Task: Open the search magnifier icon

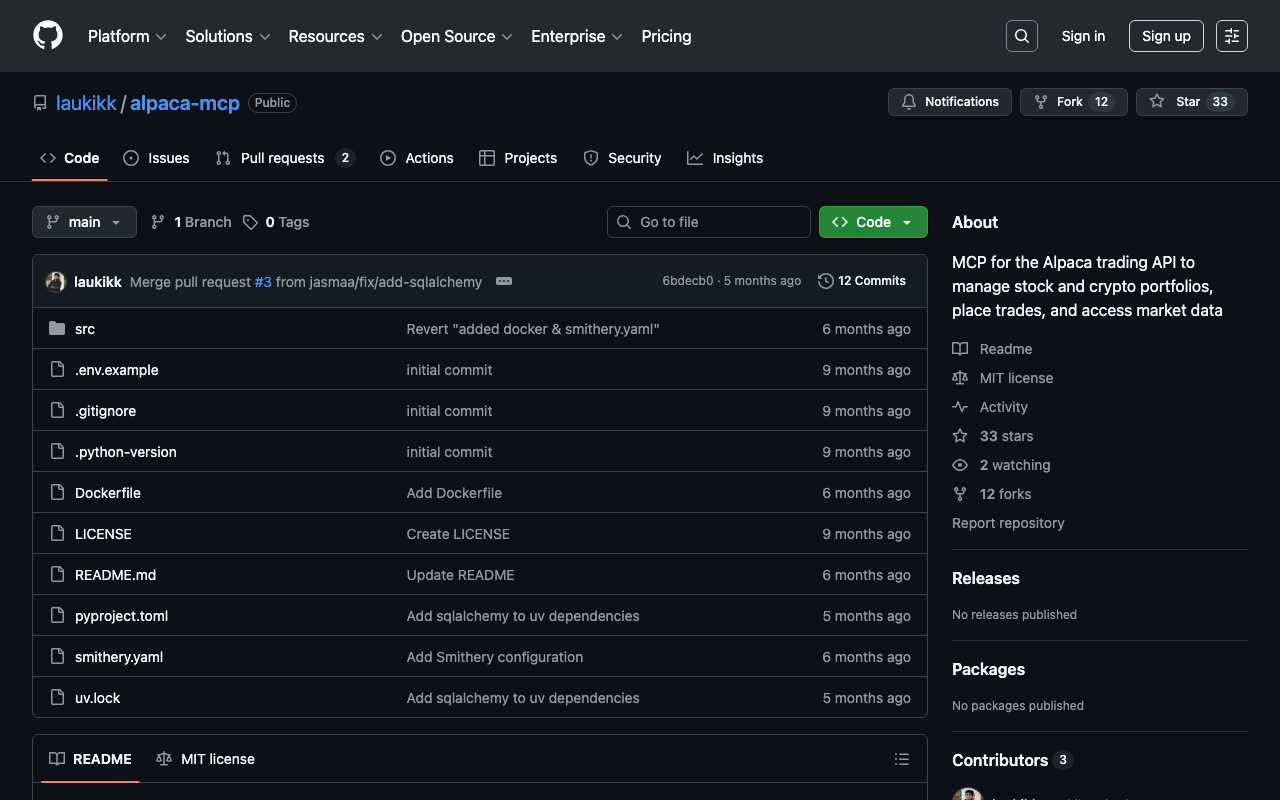Action: 1021,36
